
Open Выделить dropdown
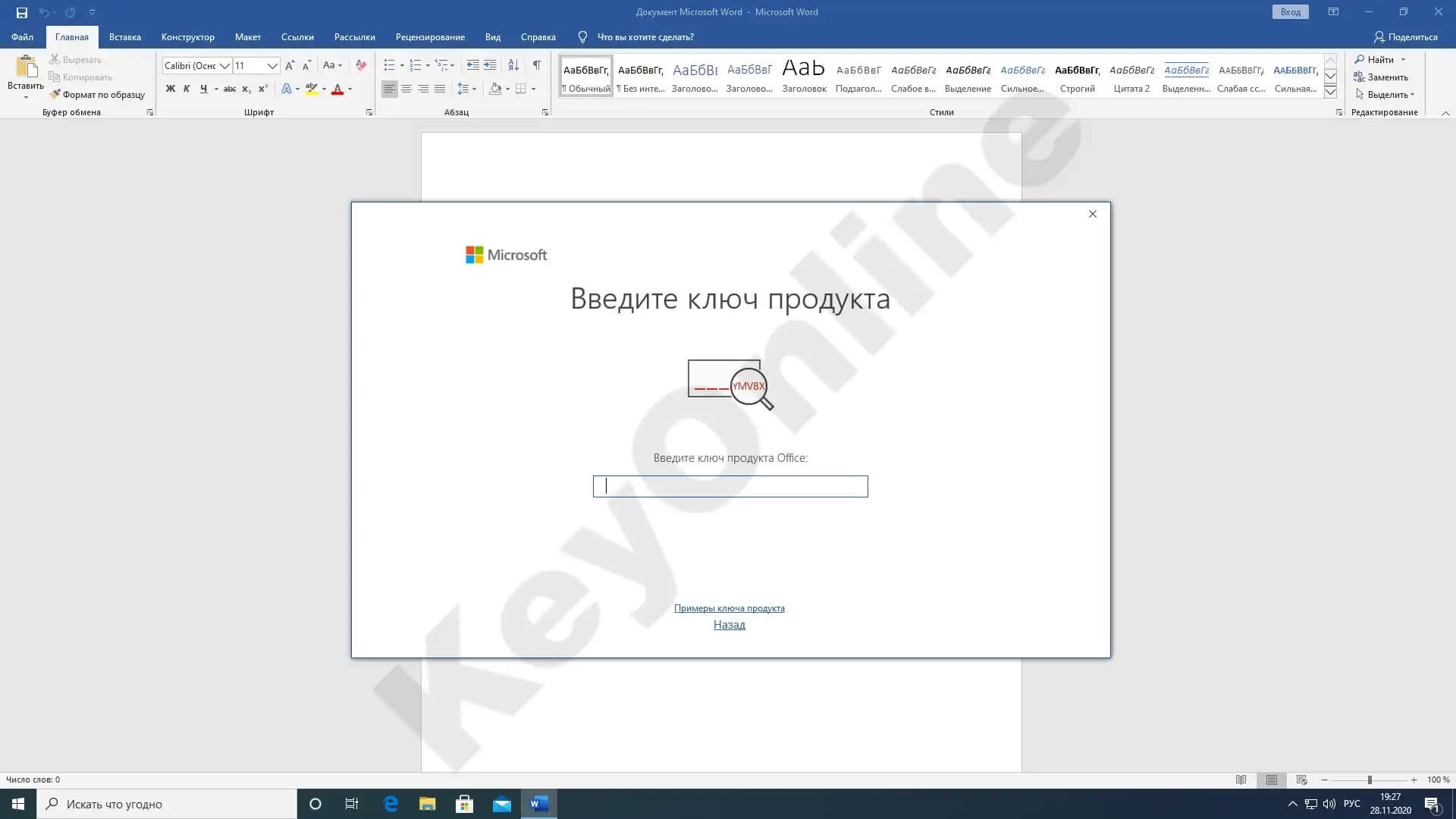point(1384,95)
